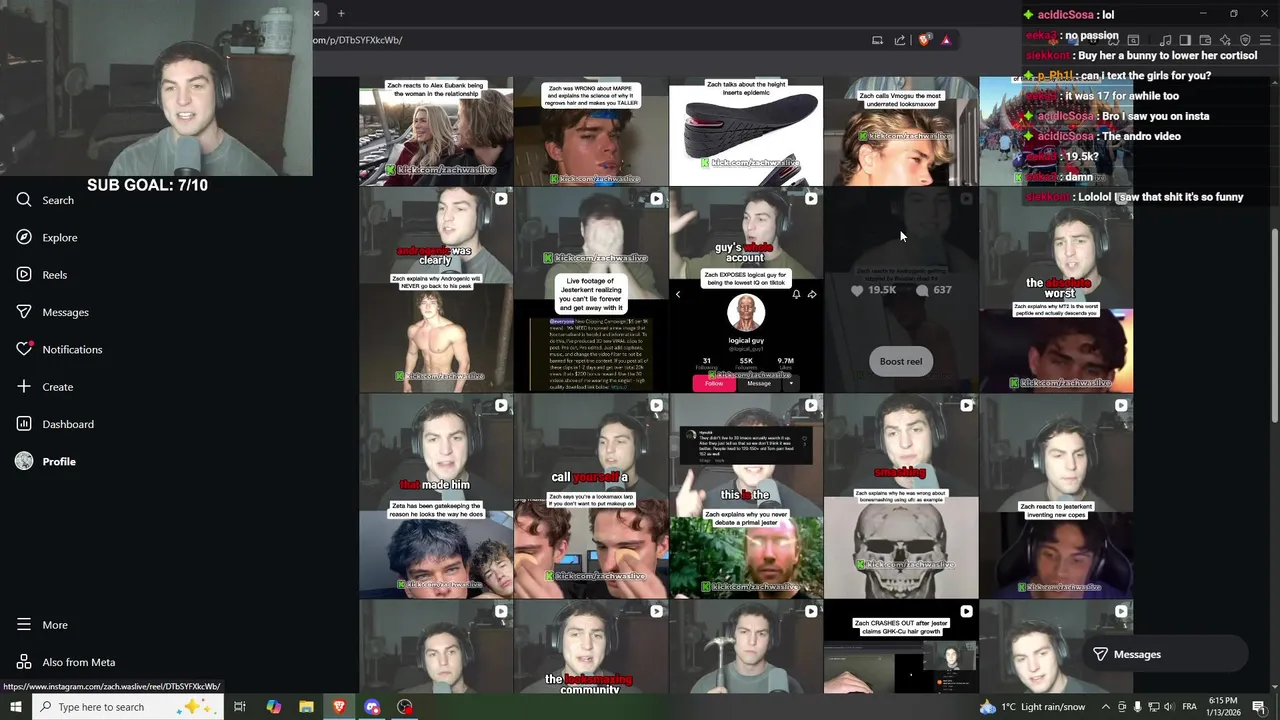Open Instagram Search in the sidebar

point(45,200)
